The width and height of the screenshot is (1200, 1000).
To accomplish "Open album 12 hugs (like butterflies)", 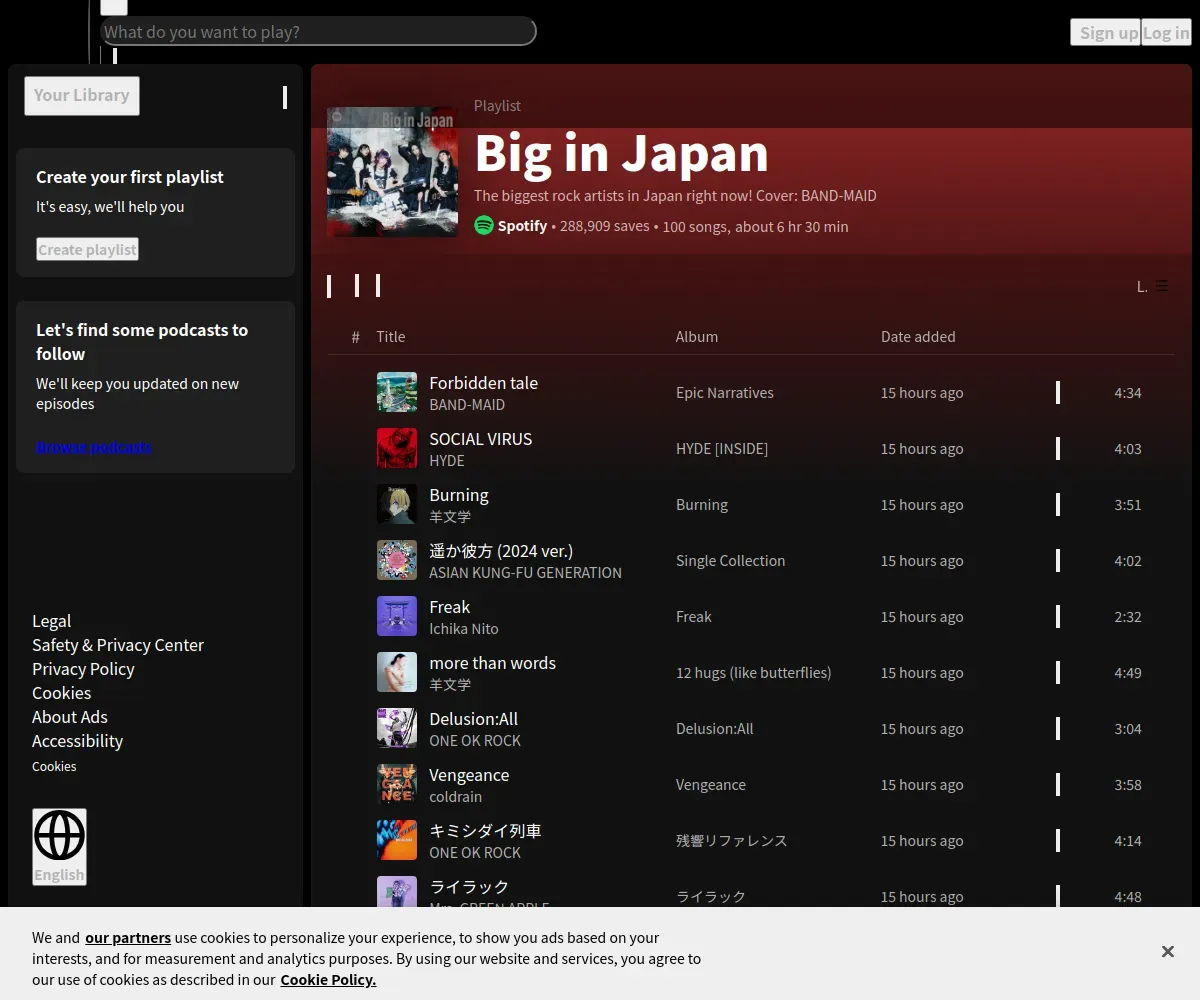I will tap(754, 672).
